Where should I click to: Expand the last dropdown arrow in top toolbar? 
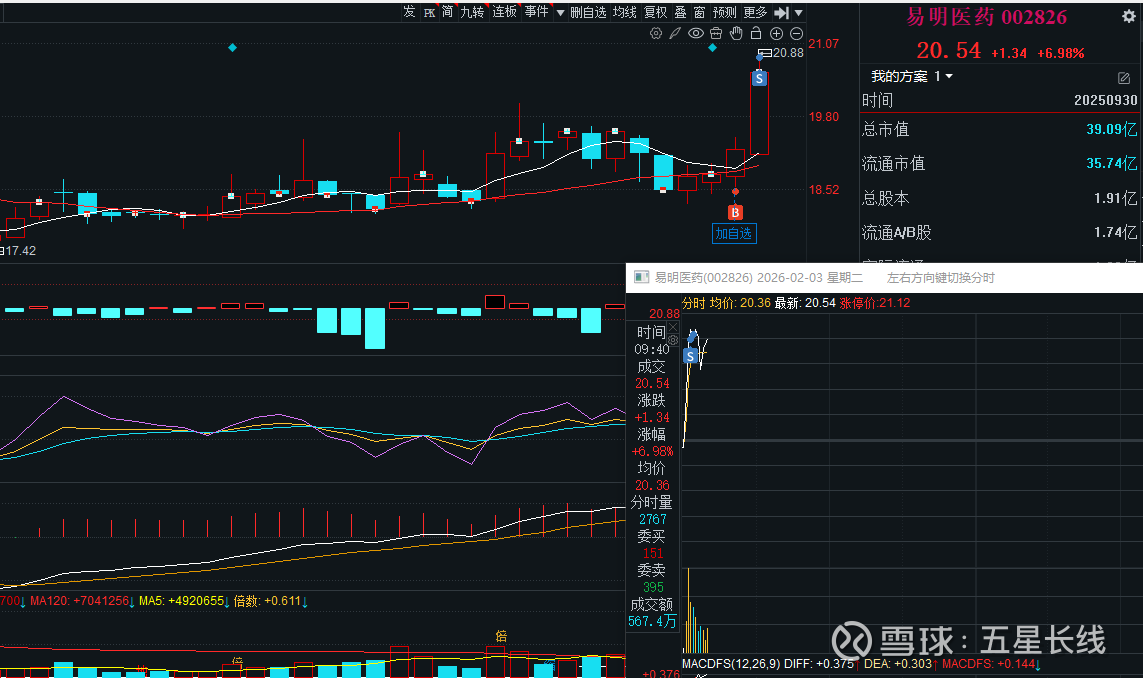(x=799, y=13)
